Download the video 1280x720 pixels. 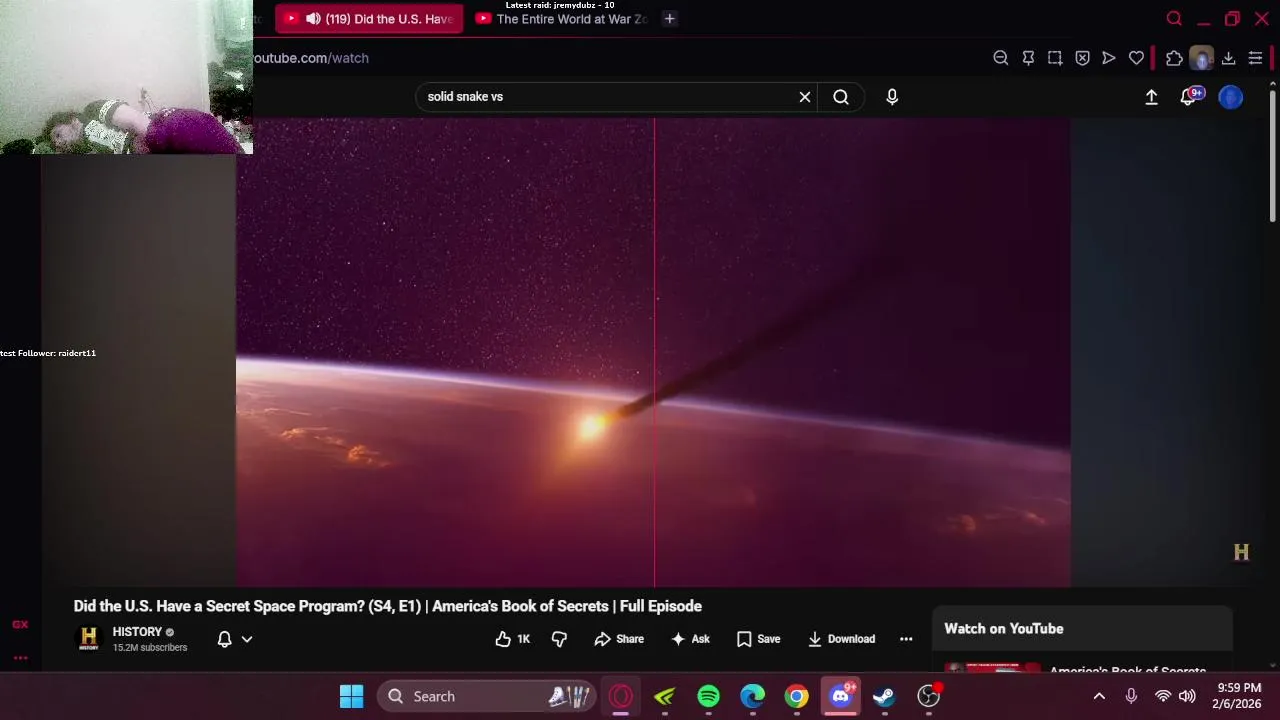[x=841, y=639]
